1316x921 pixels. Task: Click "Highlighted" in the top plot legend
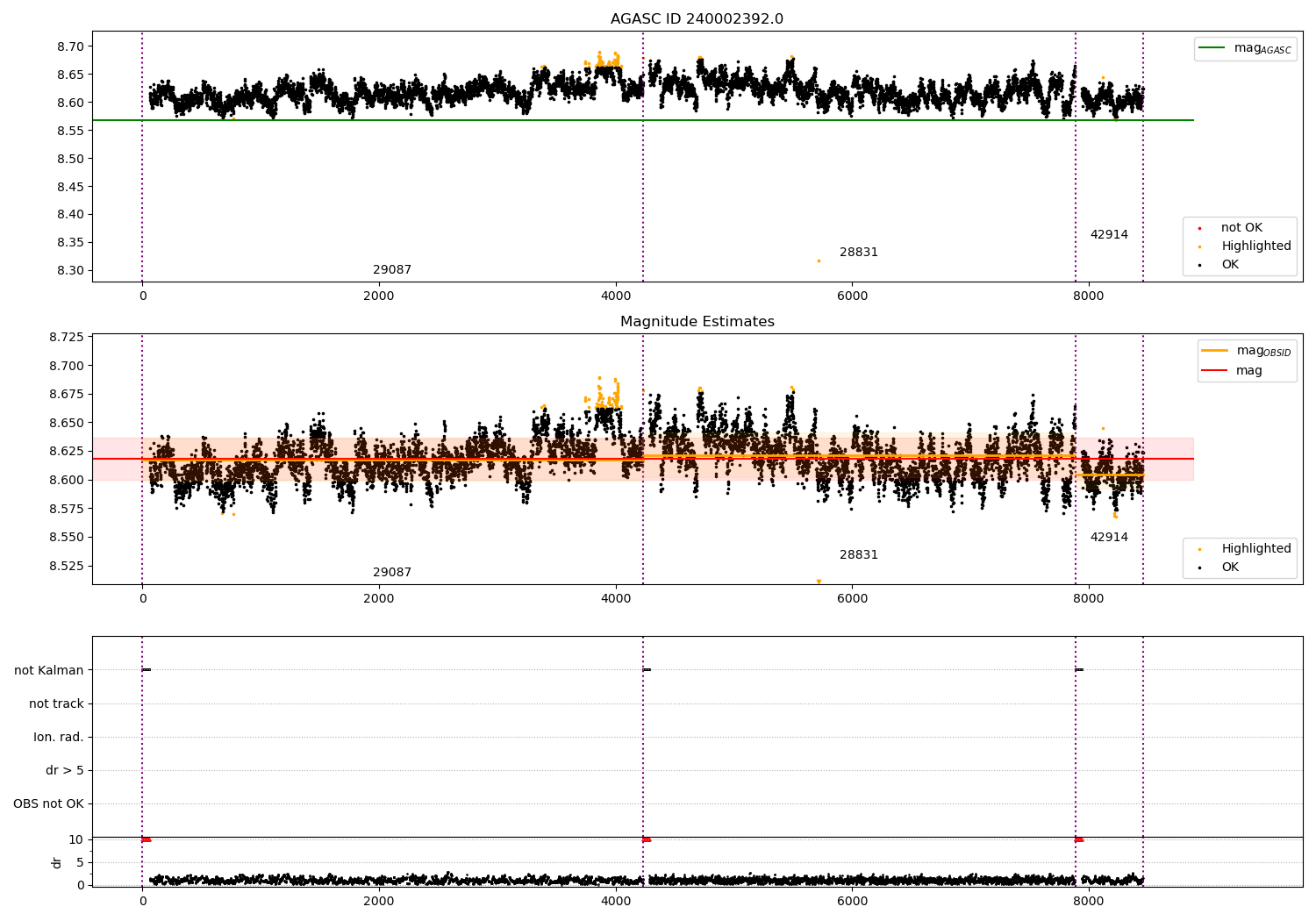coord(1256,246)
